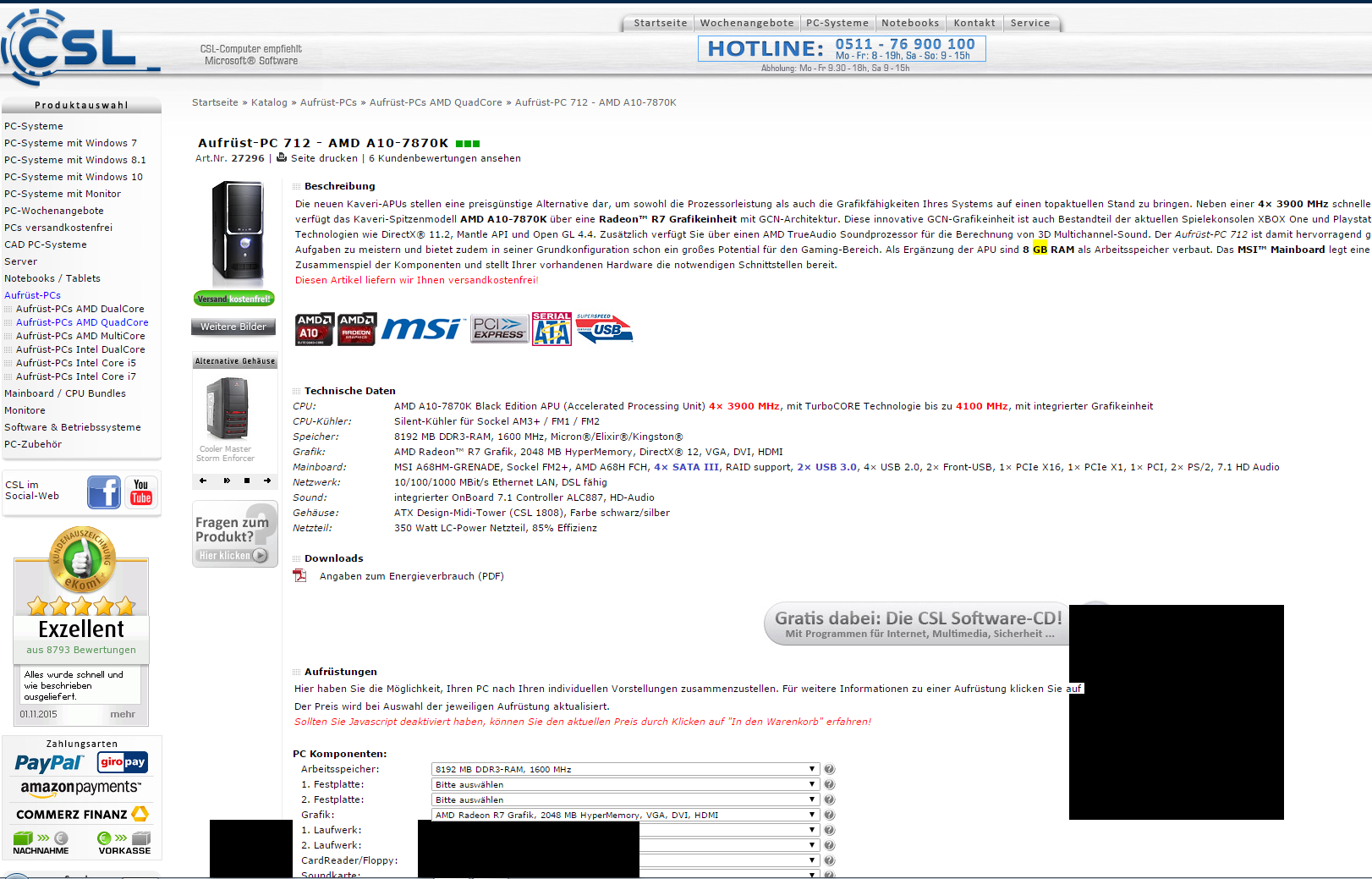Expand the Arbeitsspeicher dropdown
Screen dimensions: 1372x879
click(625, 770)
